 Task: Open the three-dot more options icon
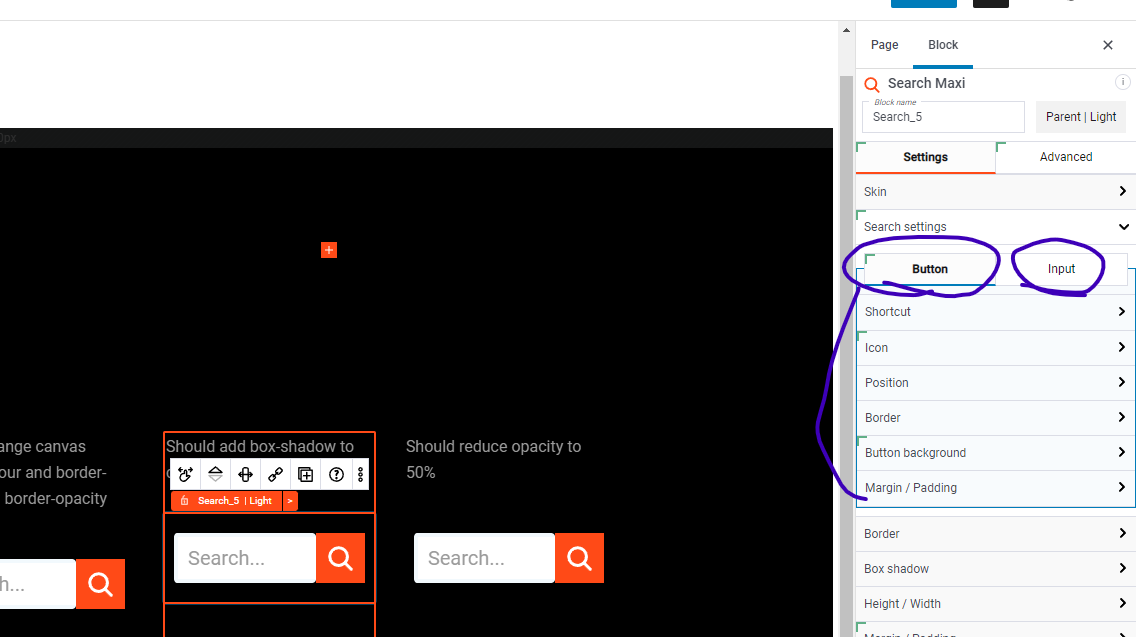pyautogui.click(x=360, y=474)
